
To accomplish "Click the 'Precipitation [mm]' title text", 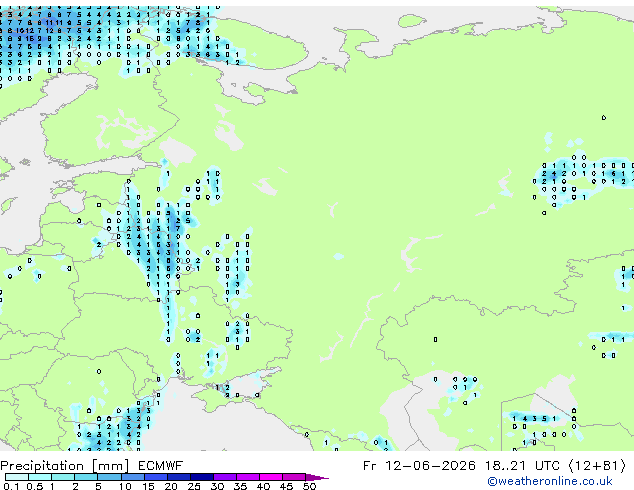I will [x=65, y=466].
